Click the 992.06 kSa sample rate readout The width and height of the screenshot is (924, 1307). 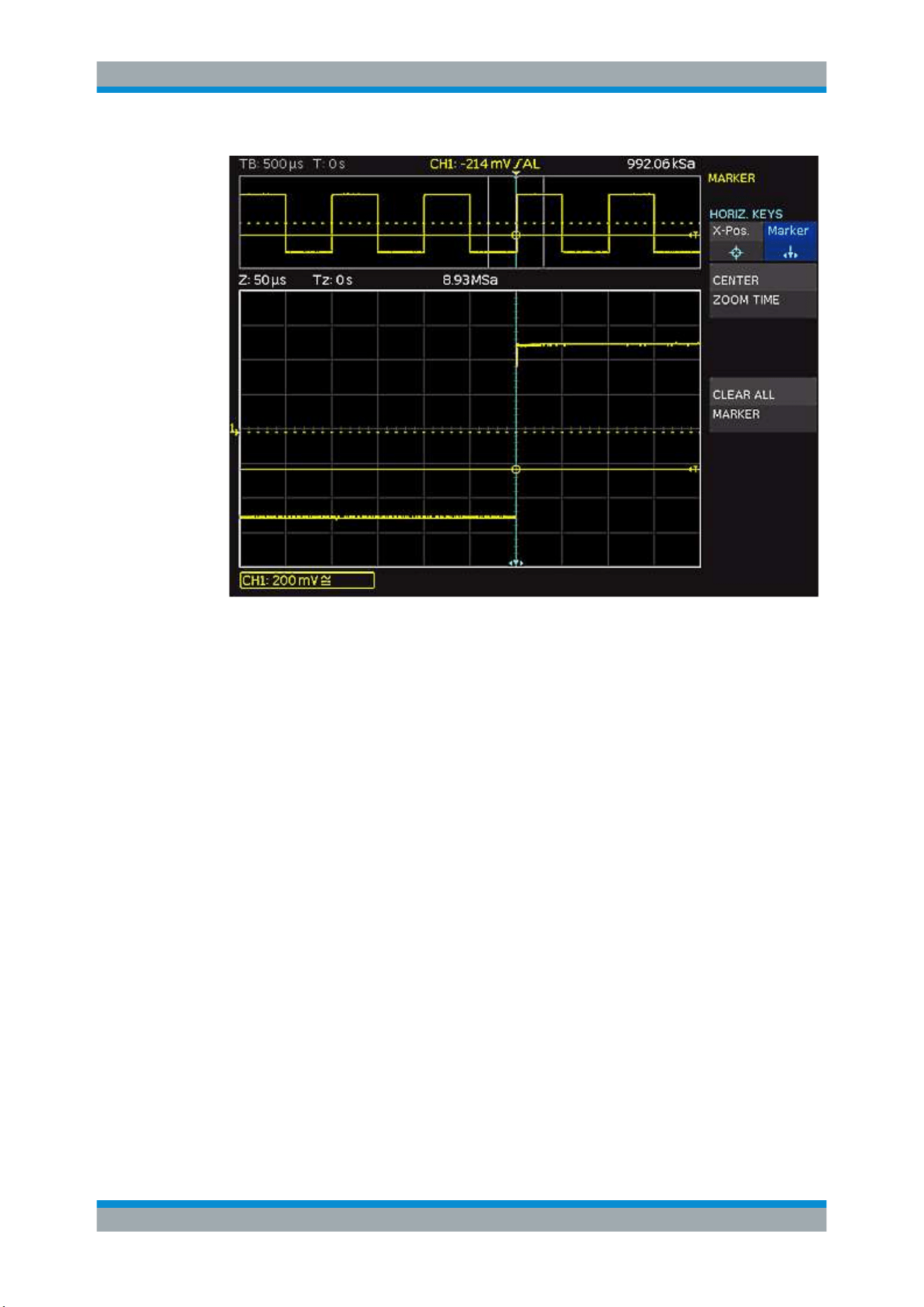661,164
